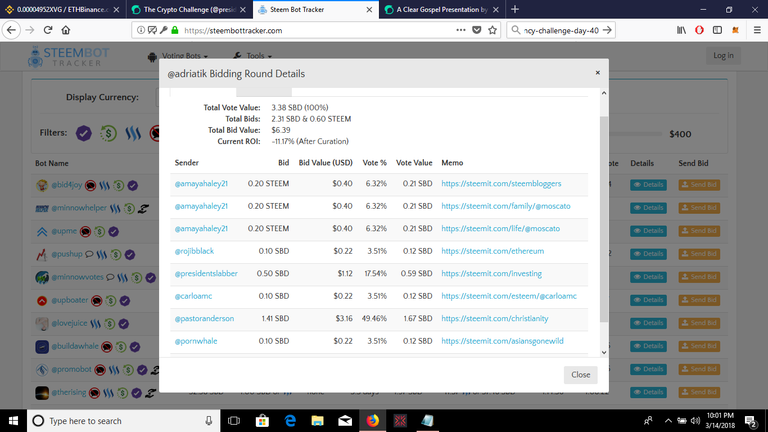Open @carloamc sender profile link

click(193, 296)
